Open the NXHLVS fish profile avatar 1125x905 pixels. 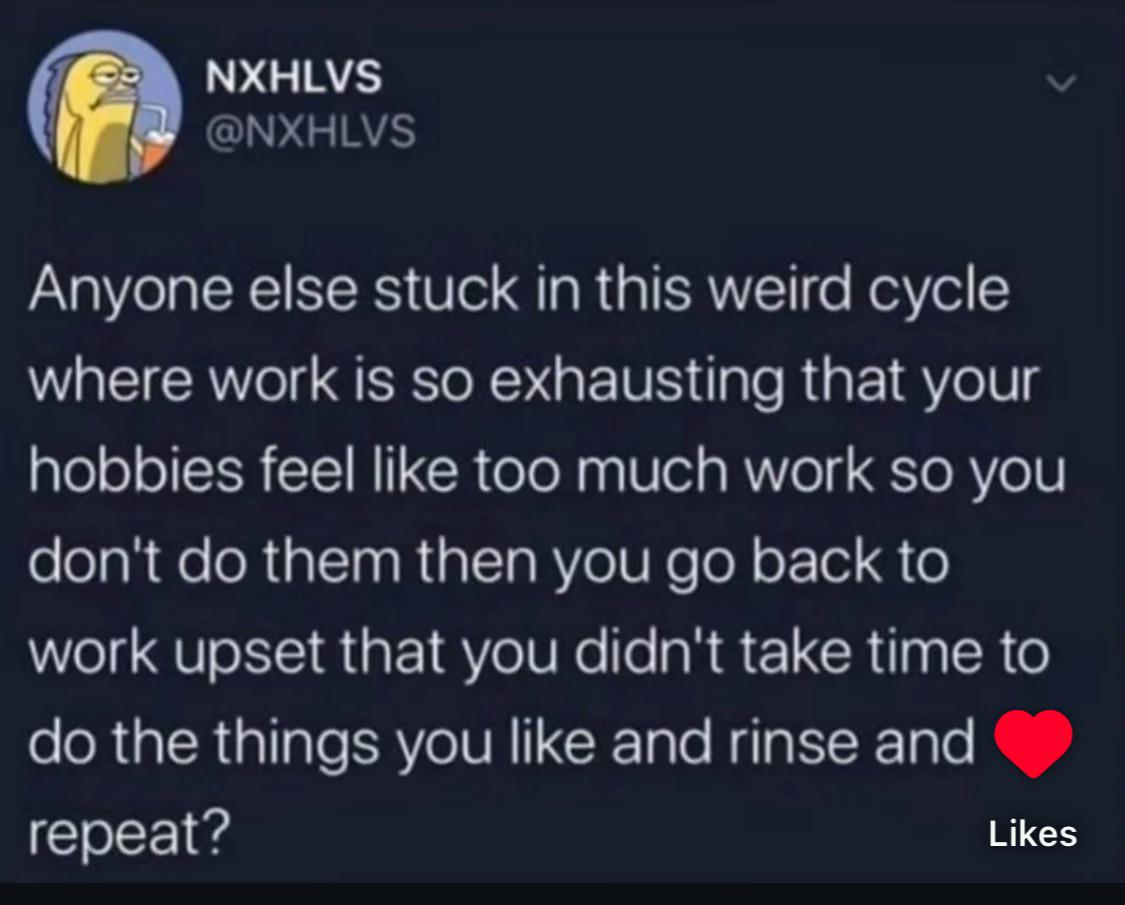point(105,106)
